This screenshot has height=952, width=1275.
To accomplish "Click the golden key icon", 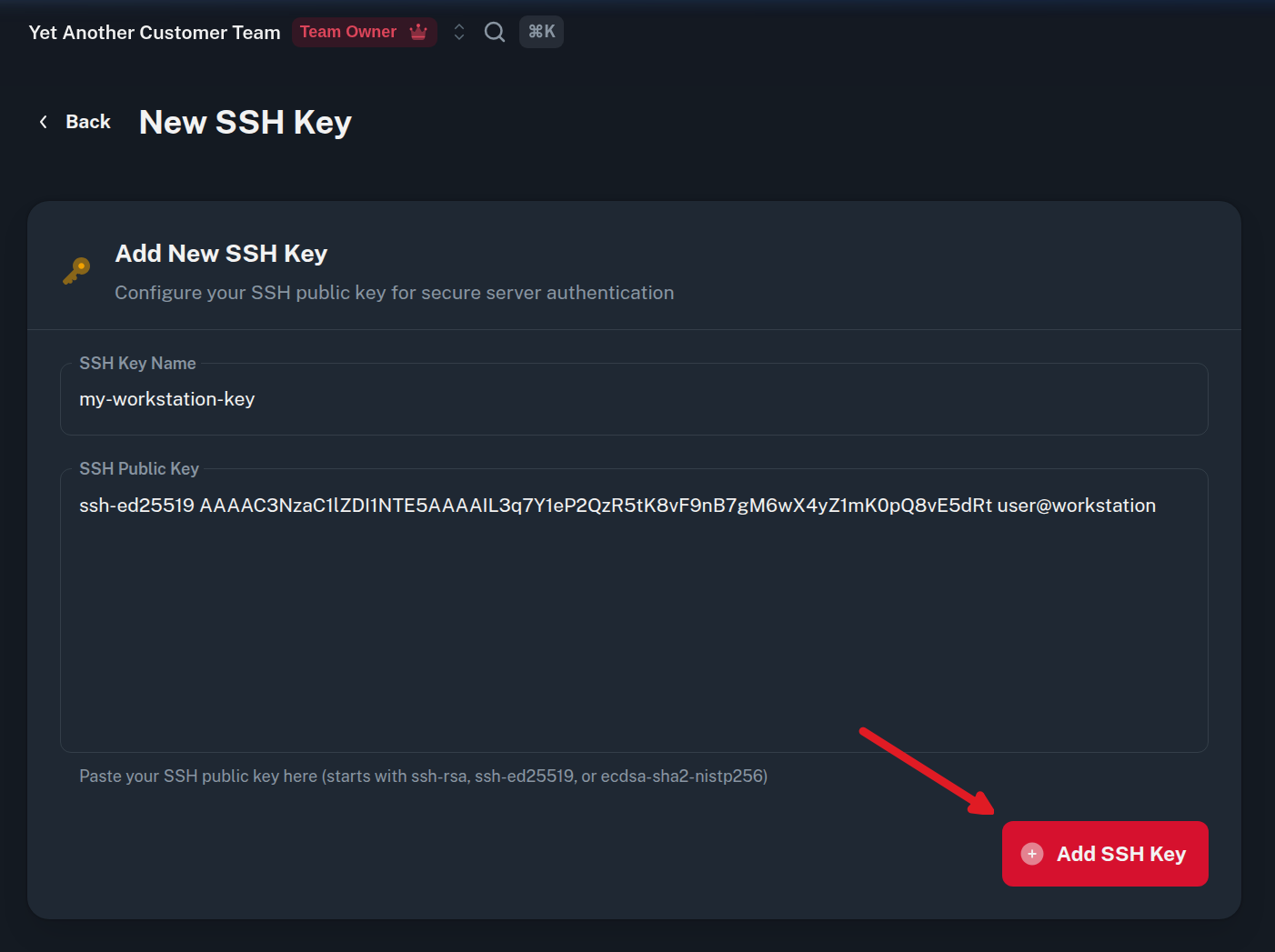I will coord(76,271).
